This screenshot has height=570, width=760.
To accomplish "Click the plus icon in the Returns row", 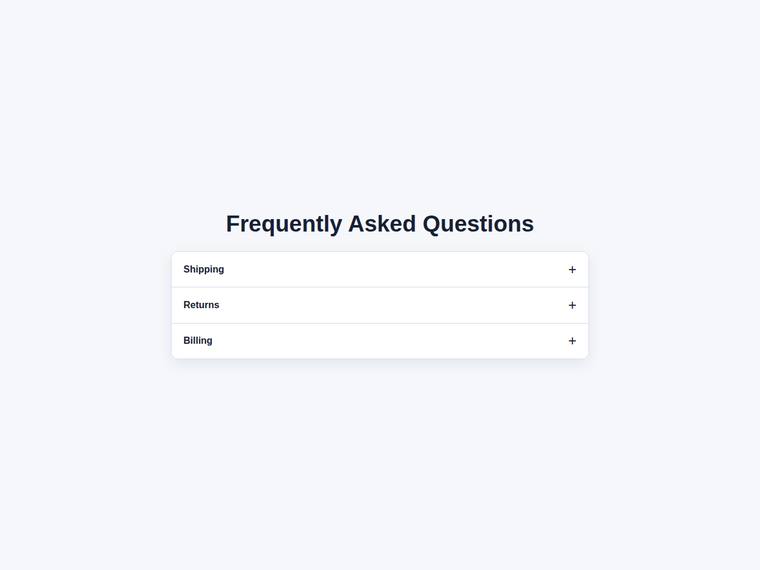I will [572, 305].
